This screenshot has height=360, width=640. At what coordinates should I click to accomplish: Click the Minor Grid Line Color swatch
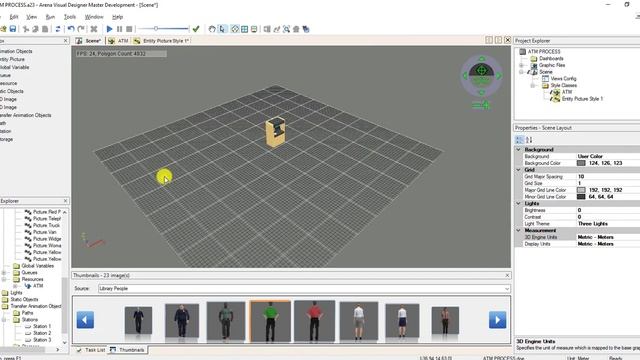coord(581,197)
